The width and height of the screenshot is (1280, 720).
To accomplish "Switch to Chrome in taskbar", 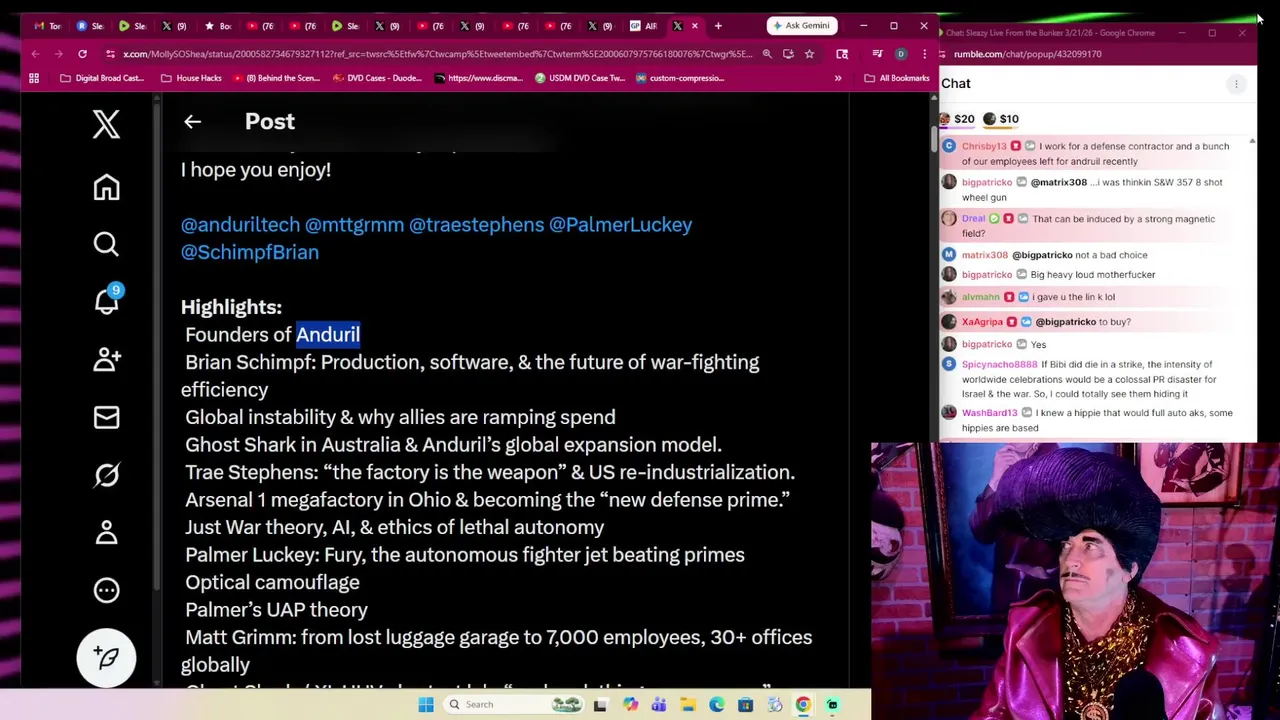I will click(x=803, y=704).
